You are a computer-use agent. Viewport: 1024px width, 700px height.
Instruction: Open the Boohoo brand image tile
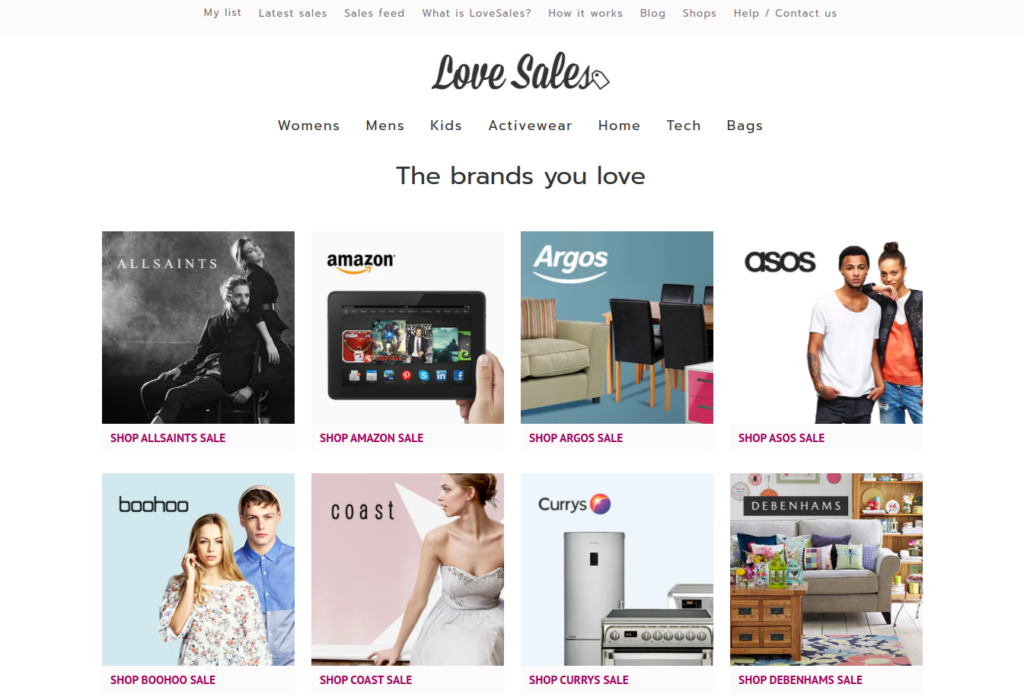coord(198,569)
